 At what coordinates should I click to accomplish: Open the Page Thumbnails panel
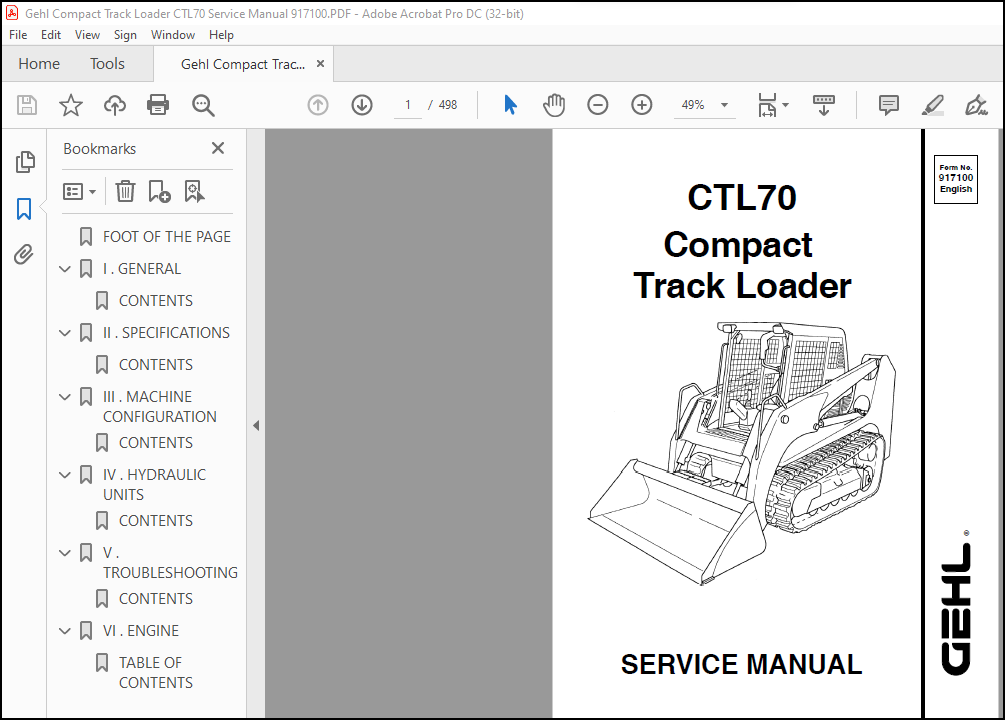[x=24, y=162]
